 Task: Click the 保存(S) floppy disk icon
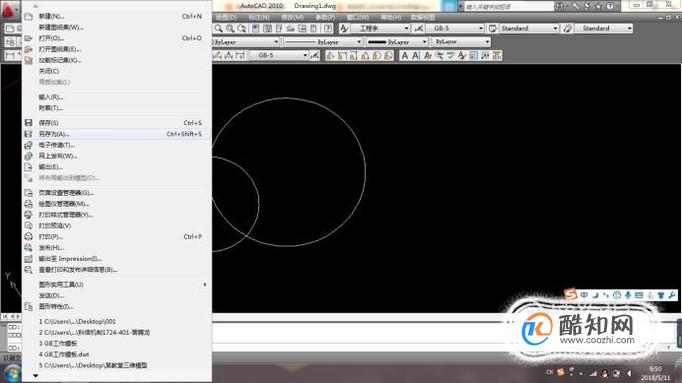[29, 123]
